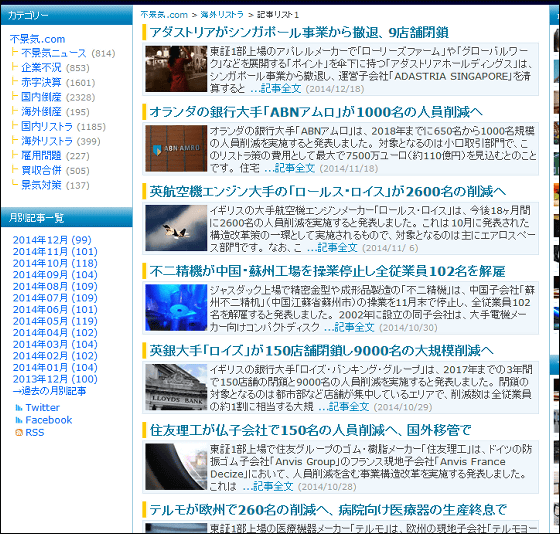The image size is (560, 534).
Task: Open the ロイズ 150店舗閉鎖 article title
Action: [321, 351]
